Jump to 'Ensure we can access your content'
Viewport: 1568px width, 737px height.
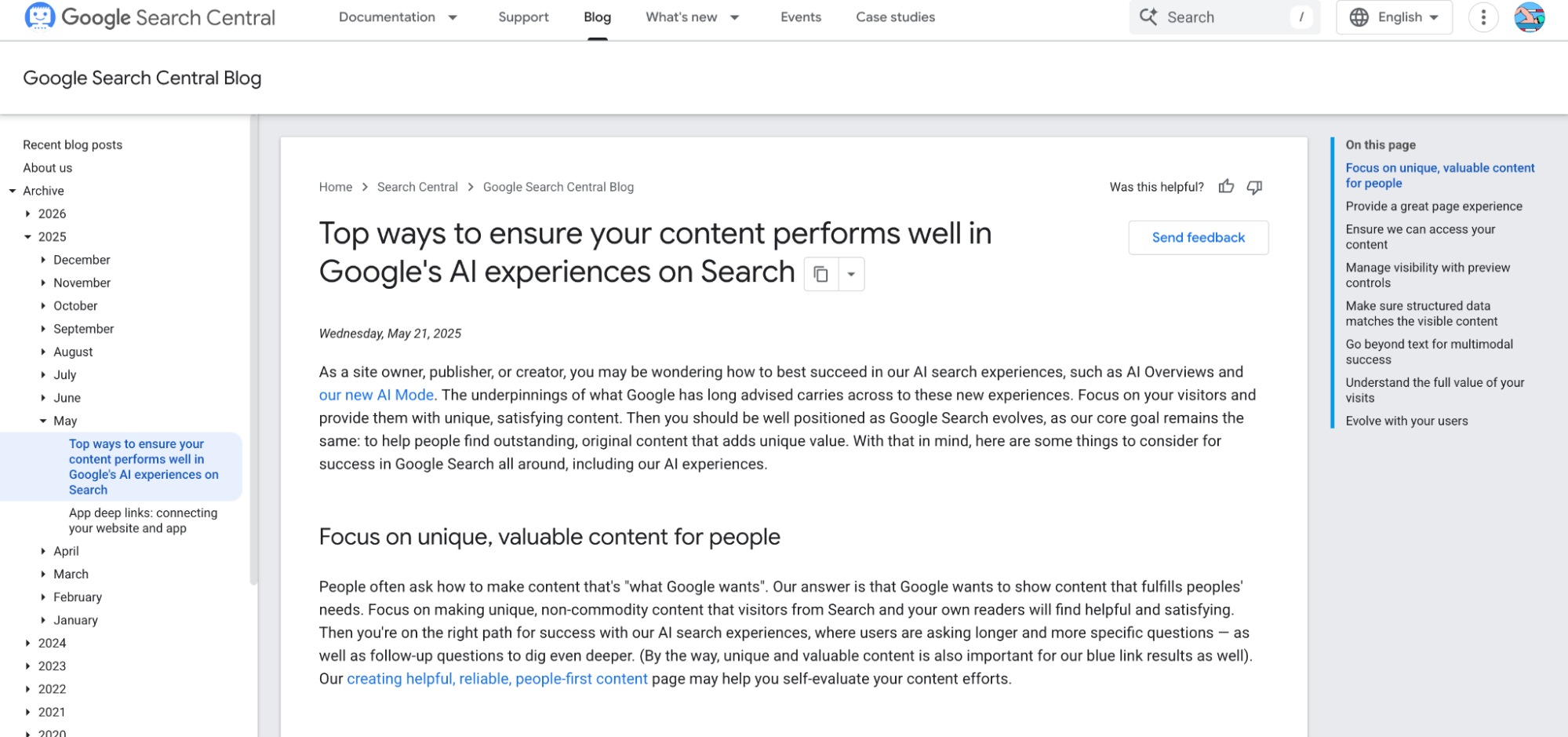[x=1421, y=237]
